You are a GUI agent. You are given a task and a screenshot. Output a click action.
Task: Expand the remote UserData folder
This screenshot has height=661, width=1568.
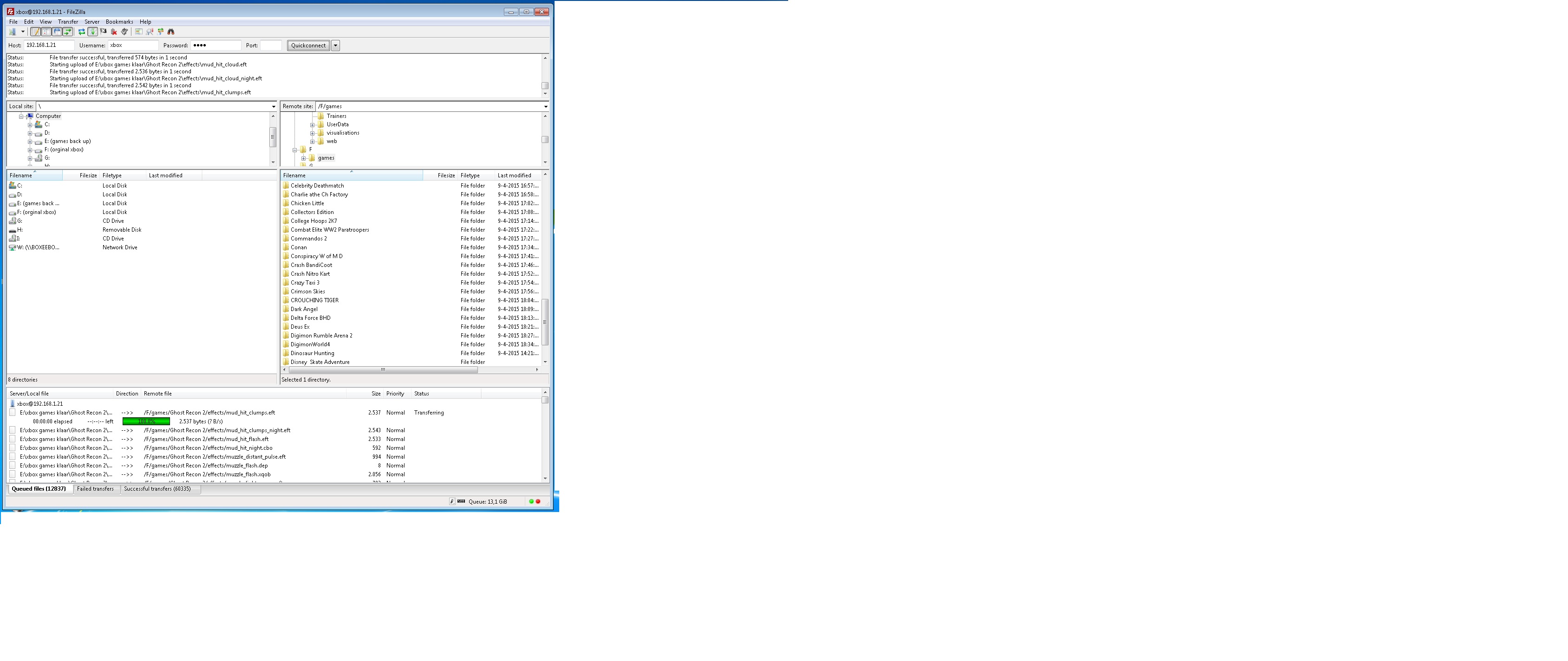312,125
